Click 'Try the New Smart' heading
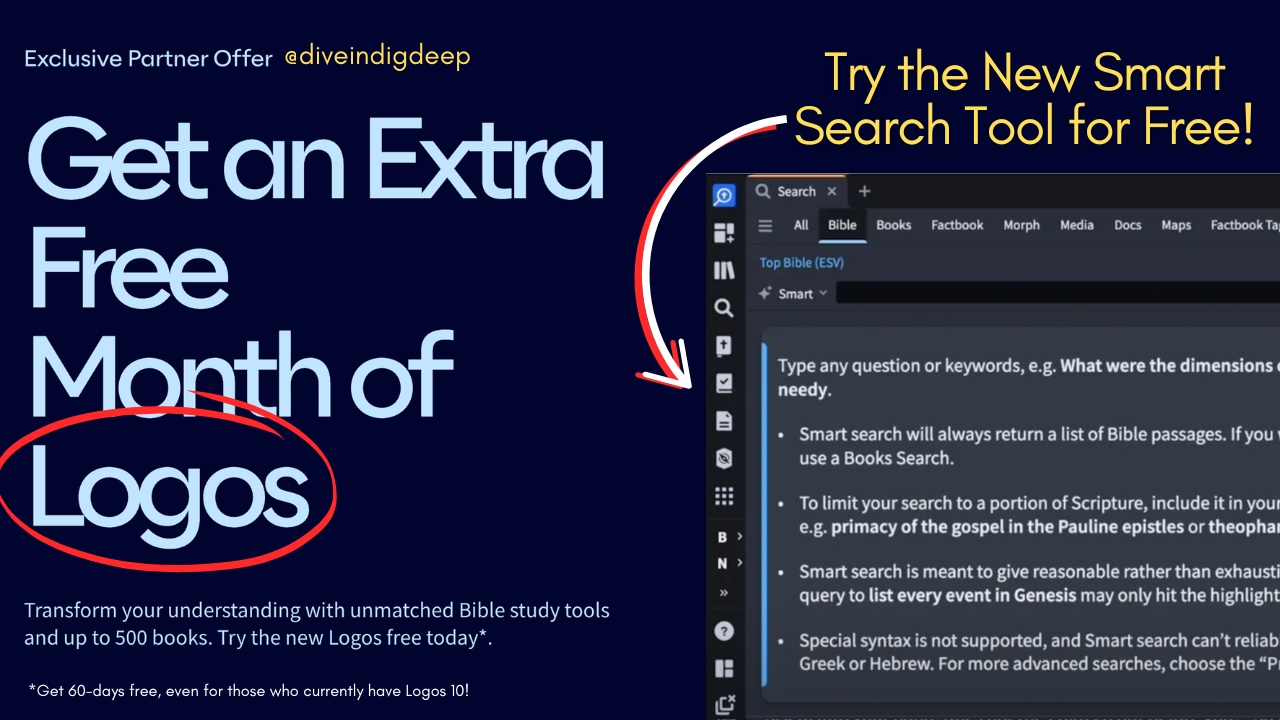Viewport: 1280px width, 720px height. (1025, 73)
